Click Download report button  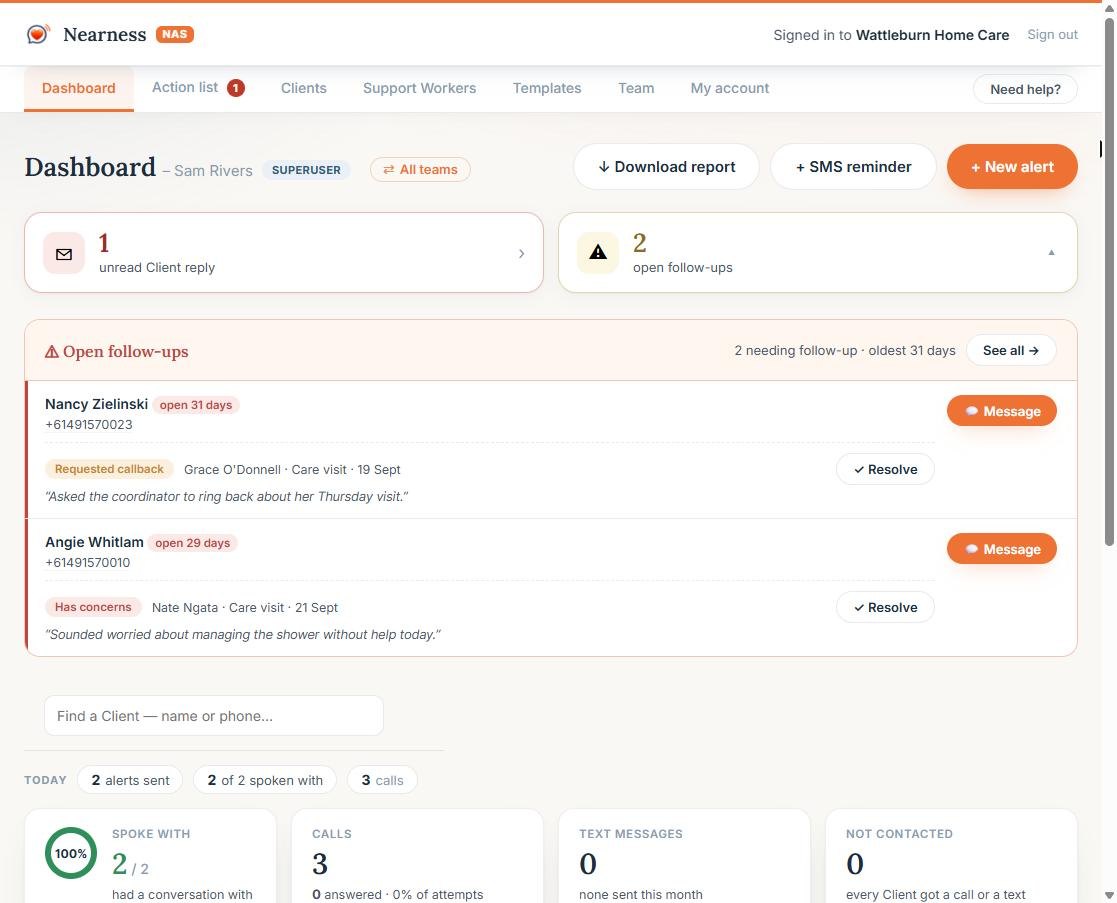[666, 167]
